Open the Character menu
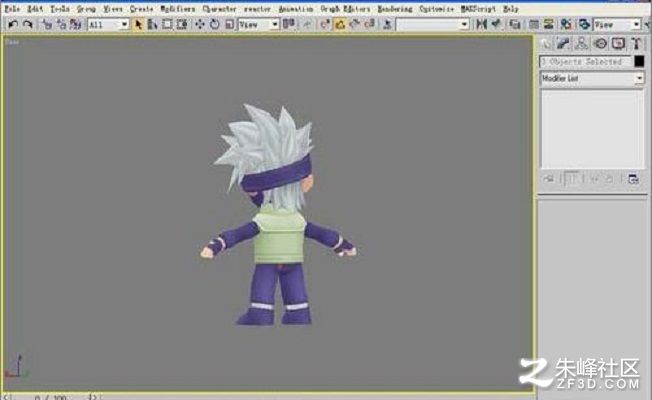 [219, 9]
